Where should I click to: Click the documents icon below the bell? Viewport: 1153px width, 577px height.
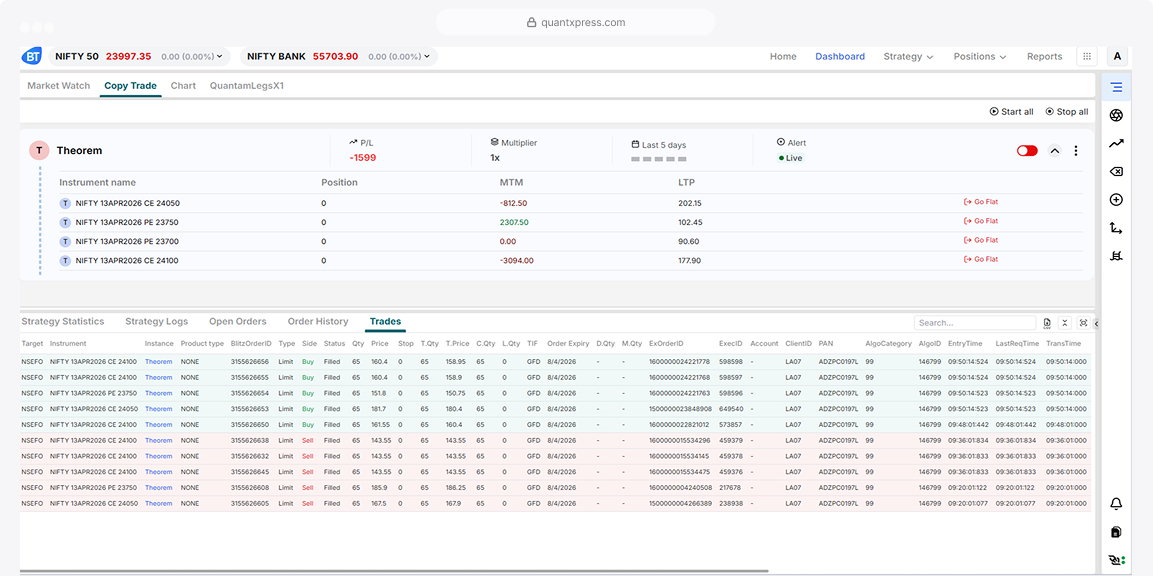(1116, 532)
